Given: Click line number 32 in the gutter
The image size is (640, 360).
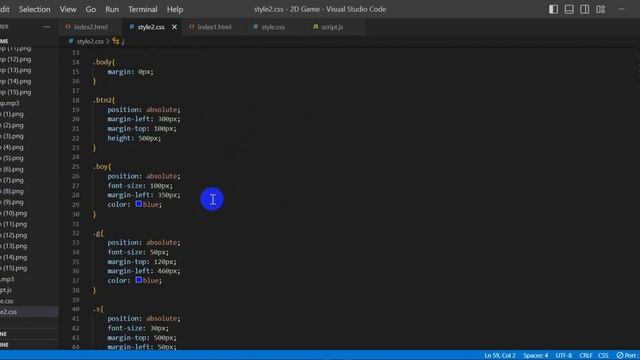Looking at the screenshot, I should [x=76, y=233].
